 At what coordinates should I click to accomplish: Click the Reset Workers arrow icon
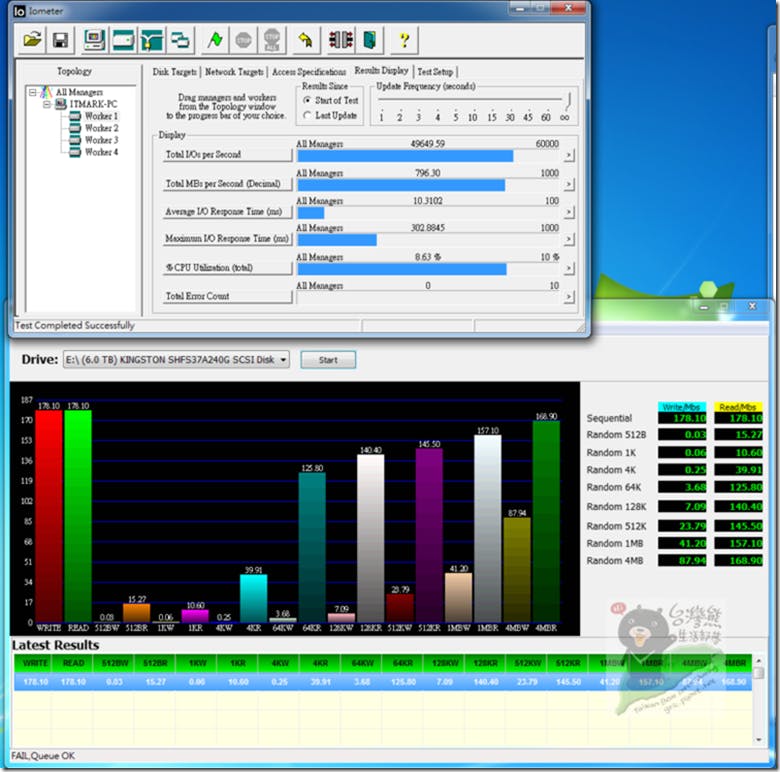305,40
